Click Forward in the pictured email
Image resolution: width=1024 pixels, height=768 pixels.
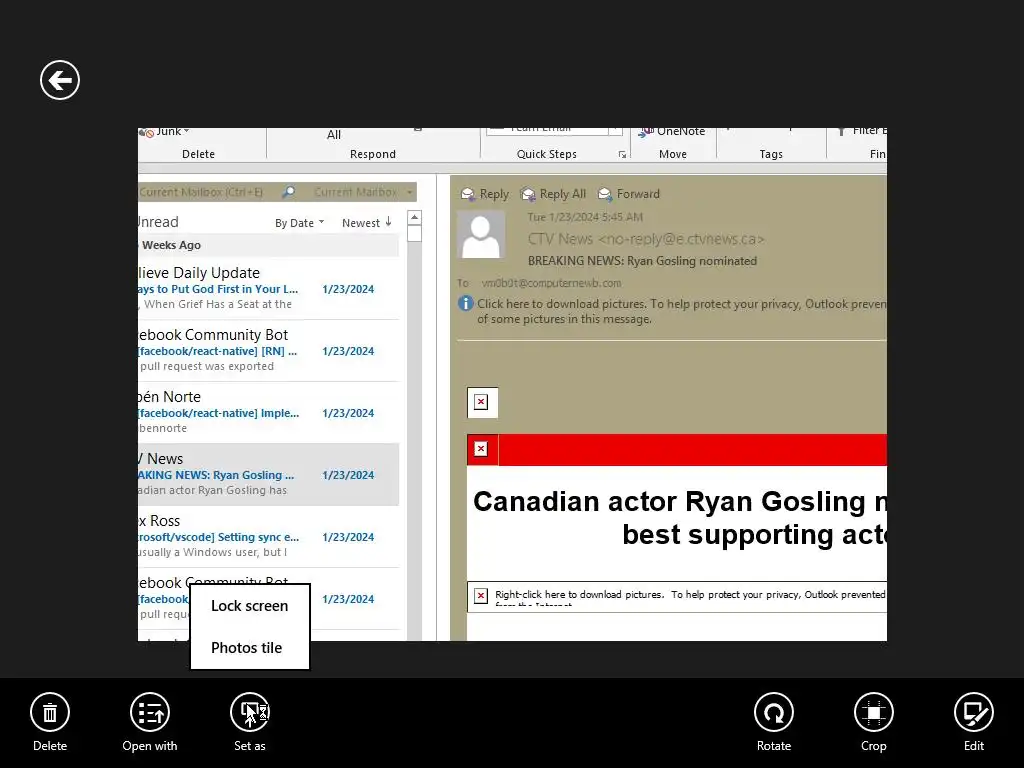coord(629,194)
